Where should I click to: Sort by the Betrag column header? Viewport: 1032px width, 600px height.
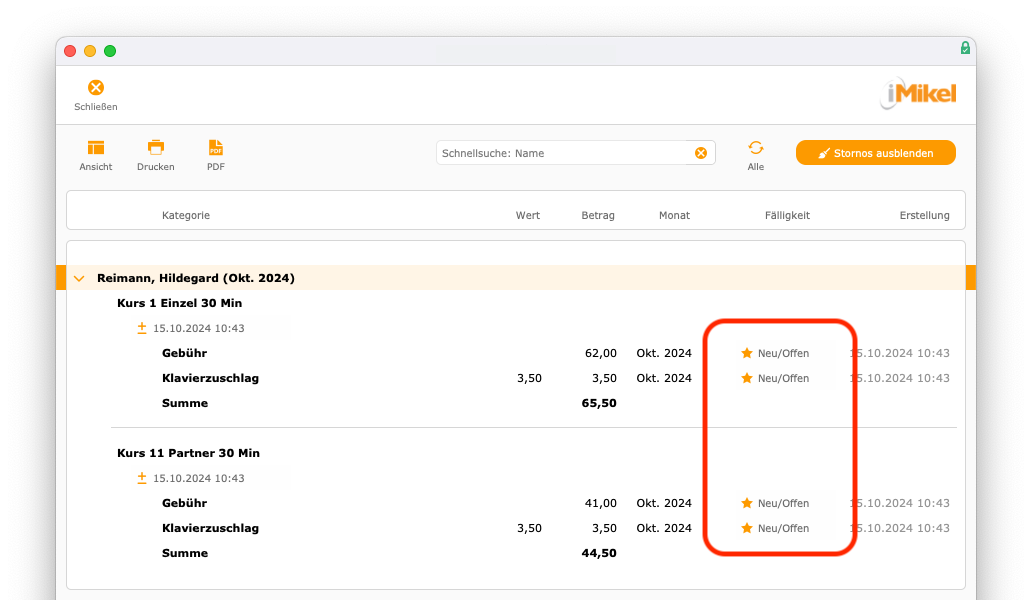[x=598, y=215]
